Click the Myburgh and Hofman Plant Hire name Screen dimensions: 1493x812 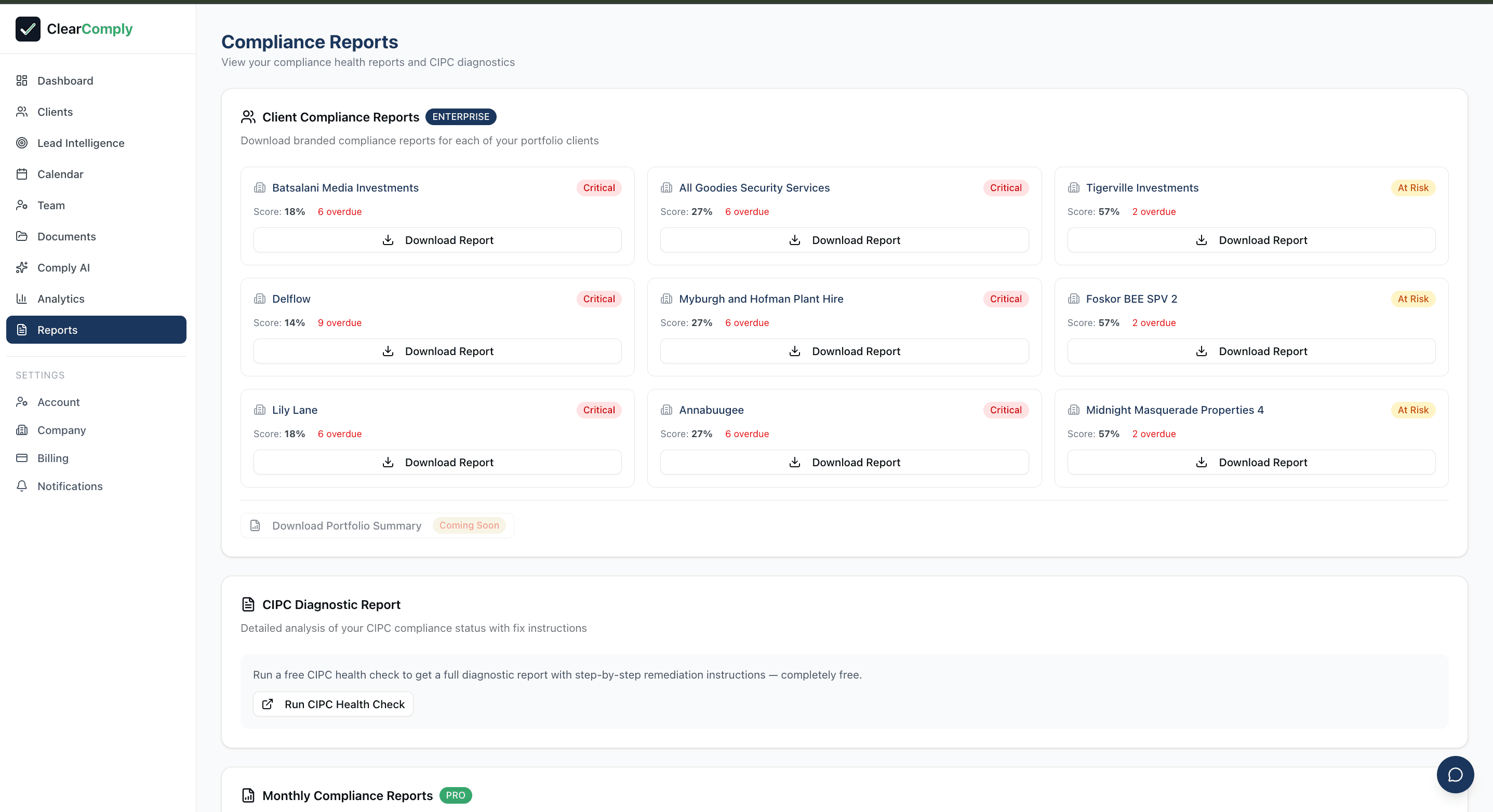tap(761, 299)
